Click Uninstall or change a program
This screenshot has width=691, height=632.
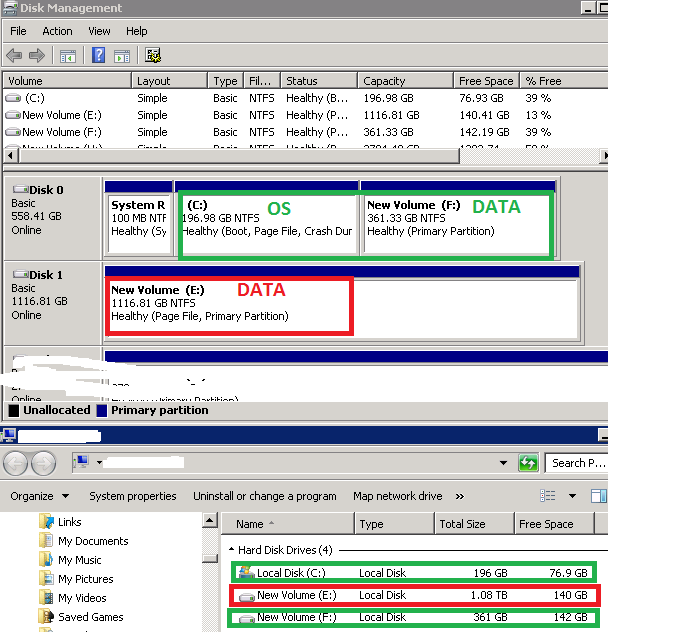pos(264,496)
